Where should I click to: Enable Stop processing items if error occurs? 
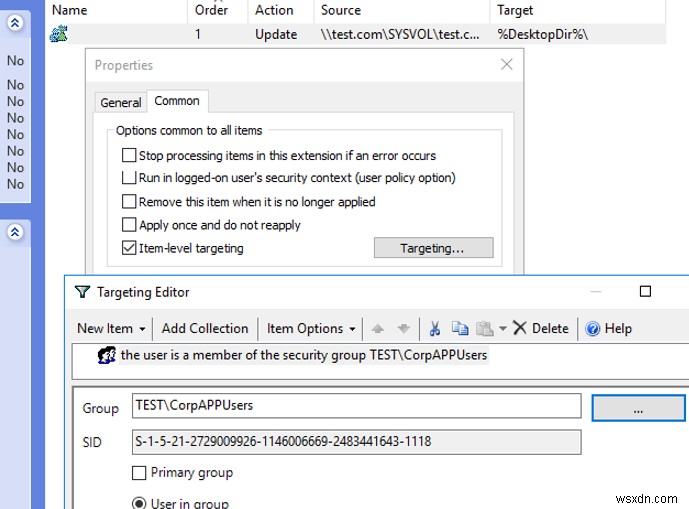129,155
